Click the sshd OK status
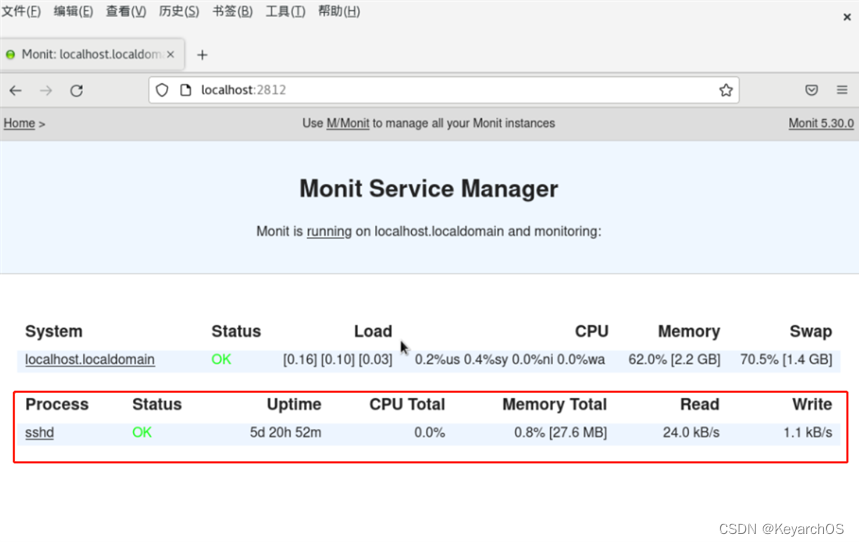The height and width of the screenshot is (546, 859). pos(142,433)
